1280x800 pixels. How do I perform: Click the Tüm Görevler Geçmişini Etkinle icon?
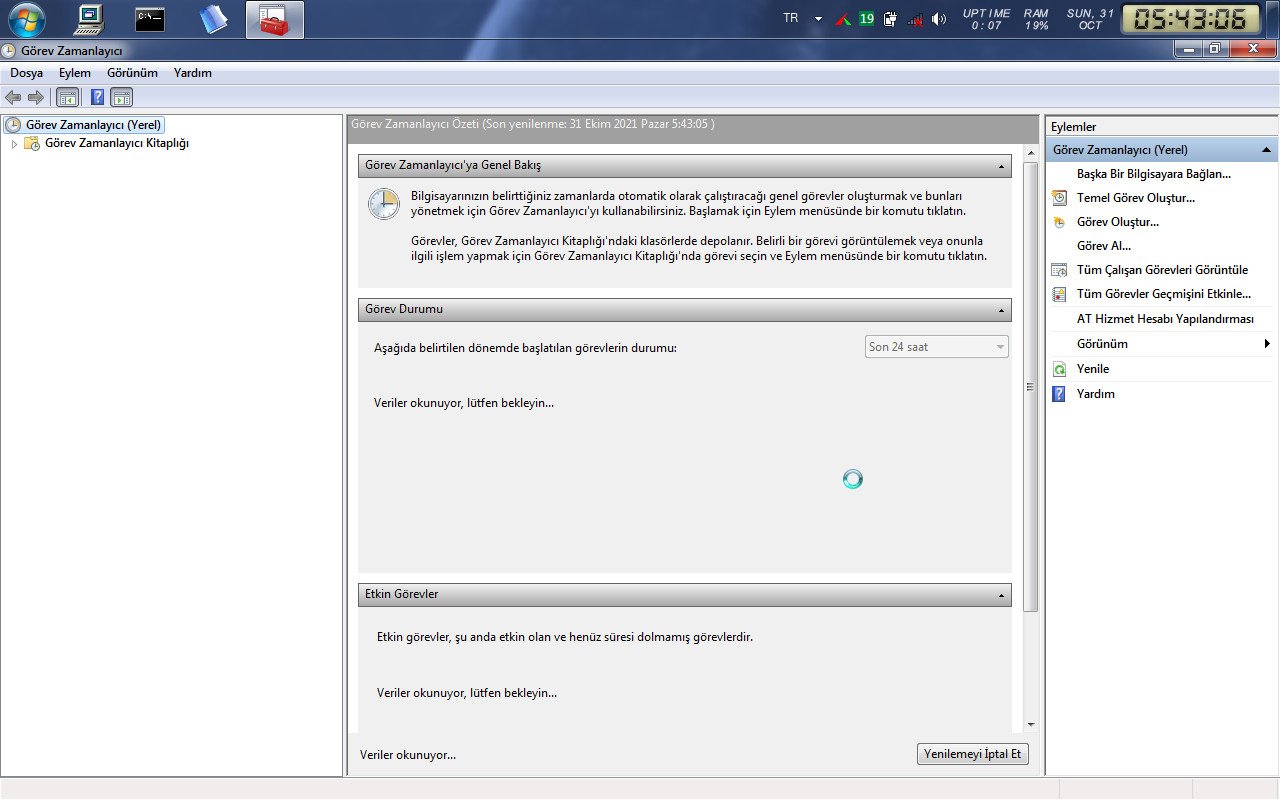(x=1059, y=294)
